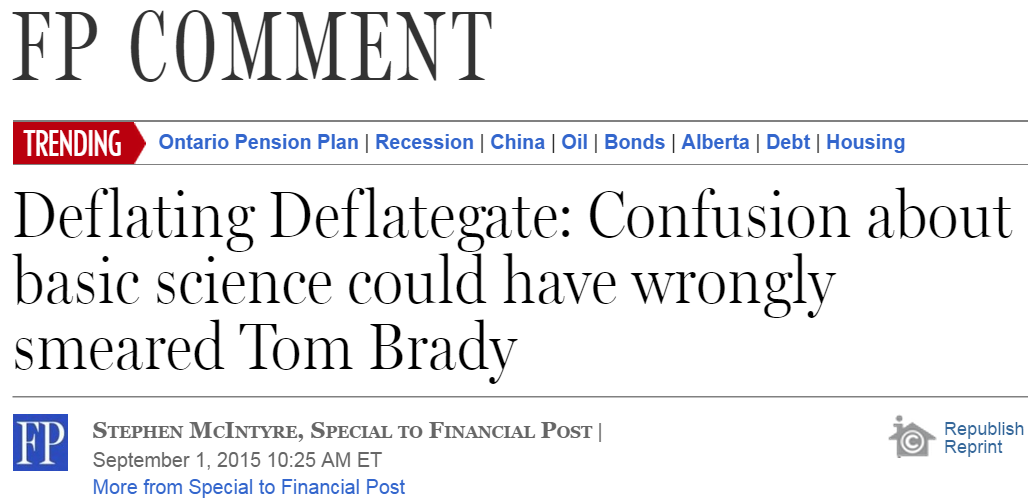Image resolution: width=1028 pixels, height=502 pixels.
Task: Click the Republish Reprint copyright icon
Action: pyautogui.click(x=911, y=438)
